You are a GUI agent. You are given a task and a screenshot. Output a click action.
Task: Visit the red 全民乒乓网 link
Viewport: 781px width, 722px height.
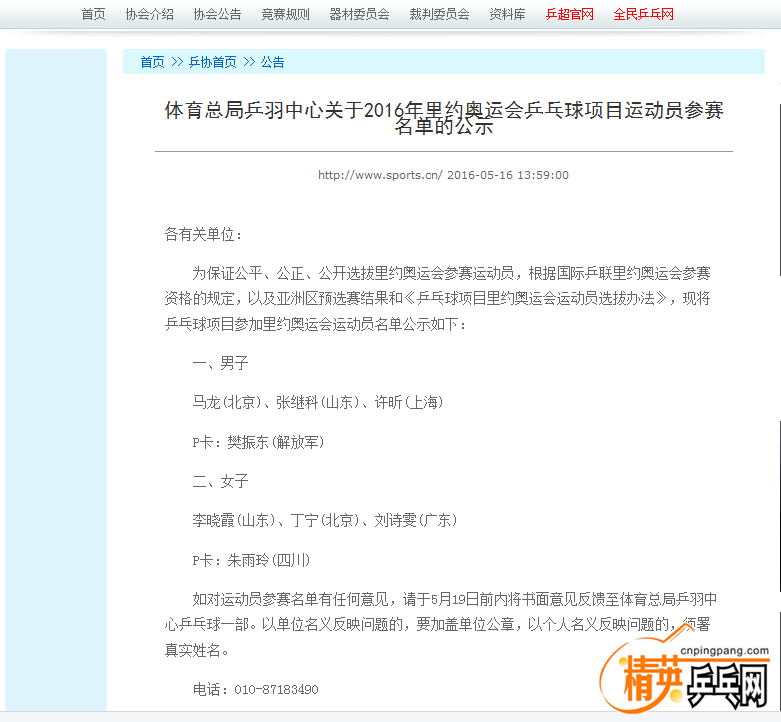tap(644, 14)
